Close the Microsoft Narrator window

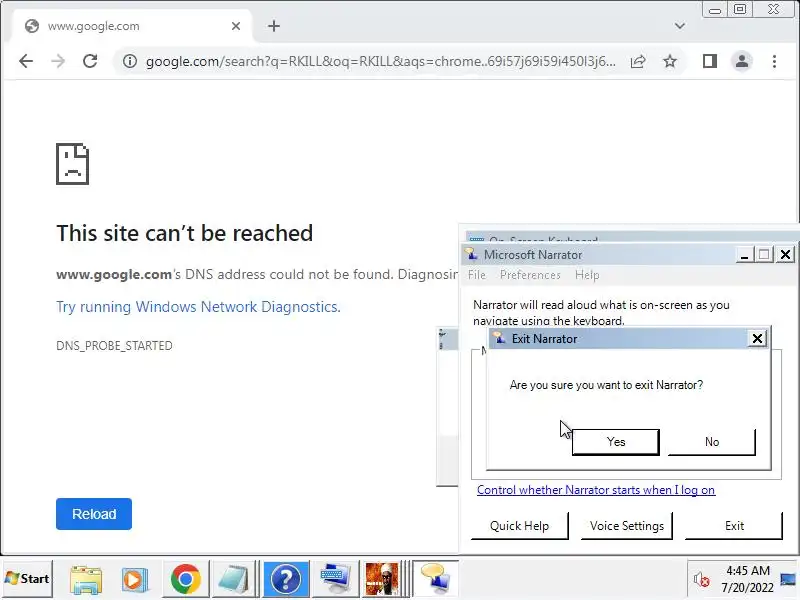(786, 255)
